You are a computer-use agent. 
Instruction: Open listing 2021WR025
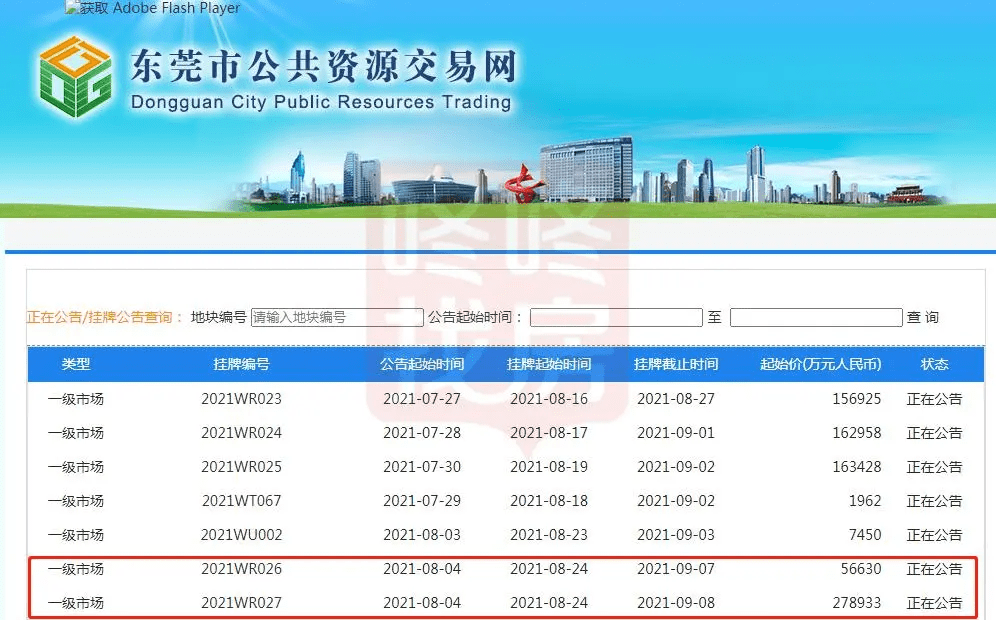point(241,467)
